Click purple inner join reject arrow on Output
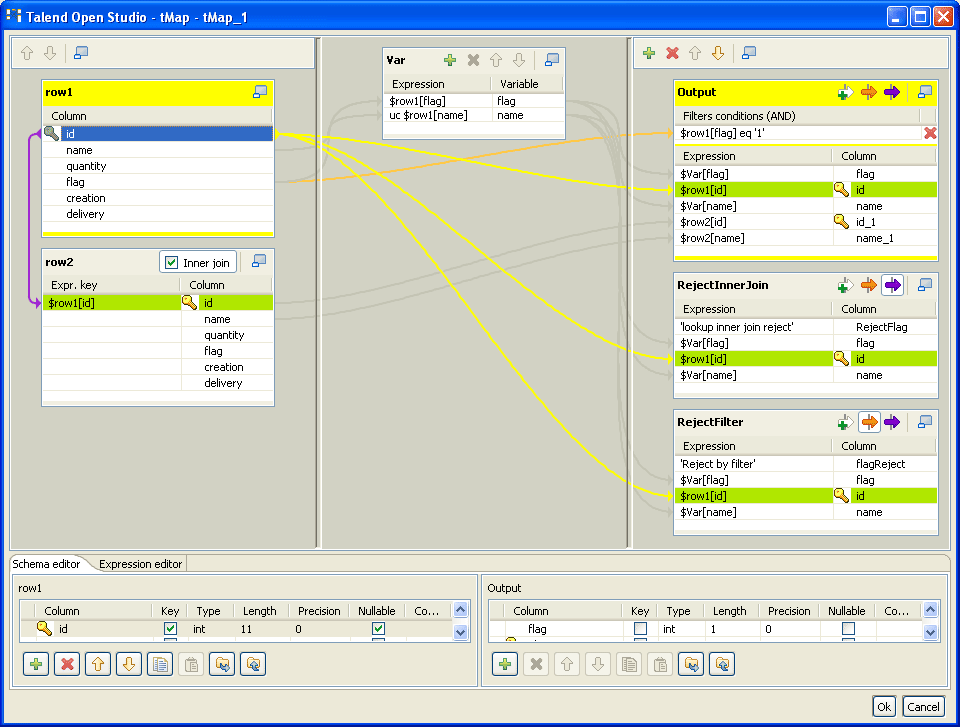Screen dimensions: 960x727 [892, 92]
